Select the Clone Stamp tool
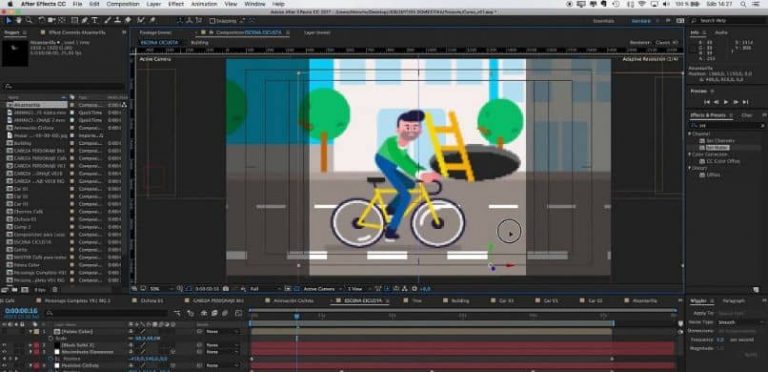The height and width of the screenshot is (372, 768). (118, 21)
